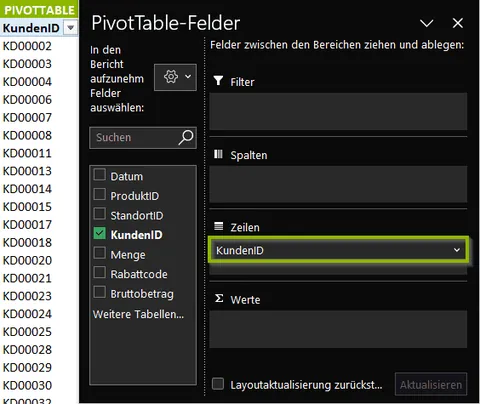Click the empty Filter drop area

pos(338,112)
